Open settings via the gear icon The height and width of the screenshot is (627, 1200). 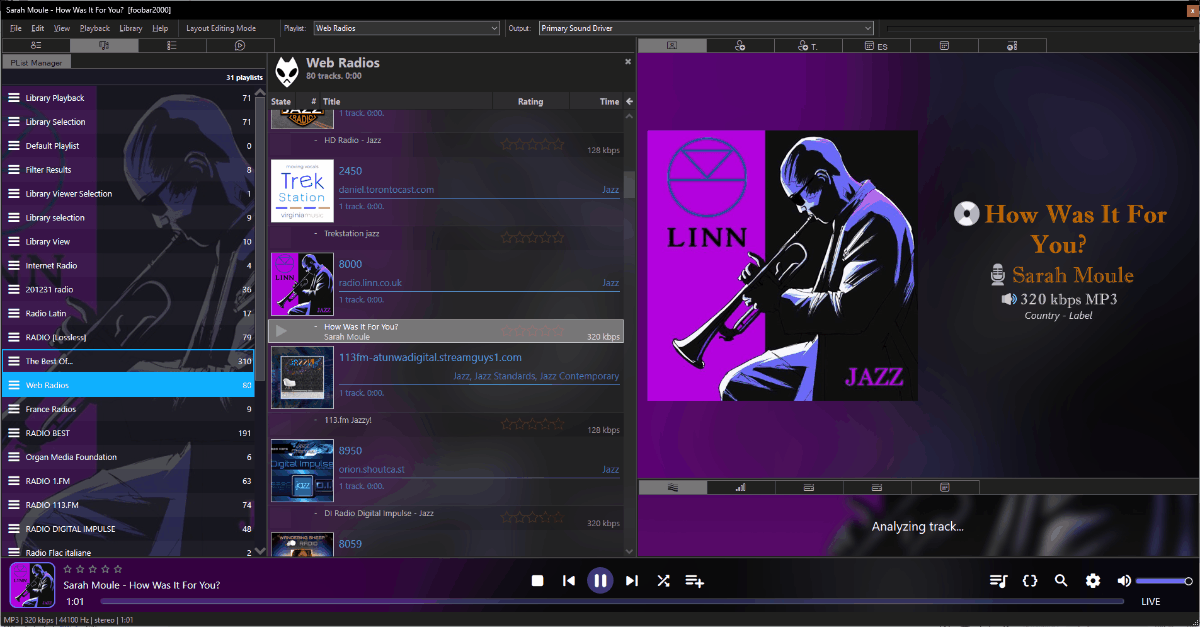[x=1093, y=581]
